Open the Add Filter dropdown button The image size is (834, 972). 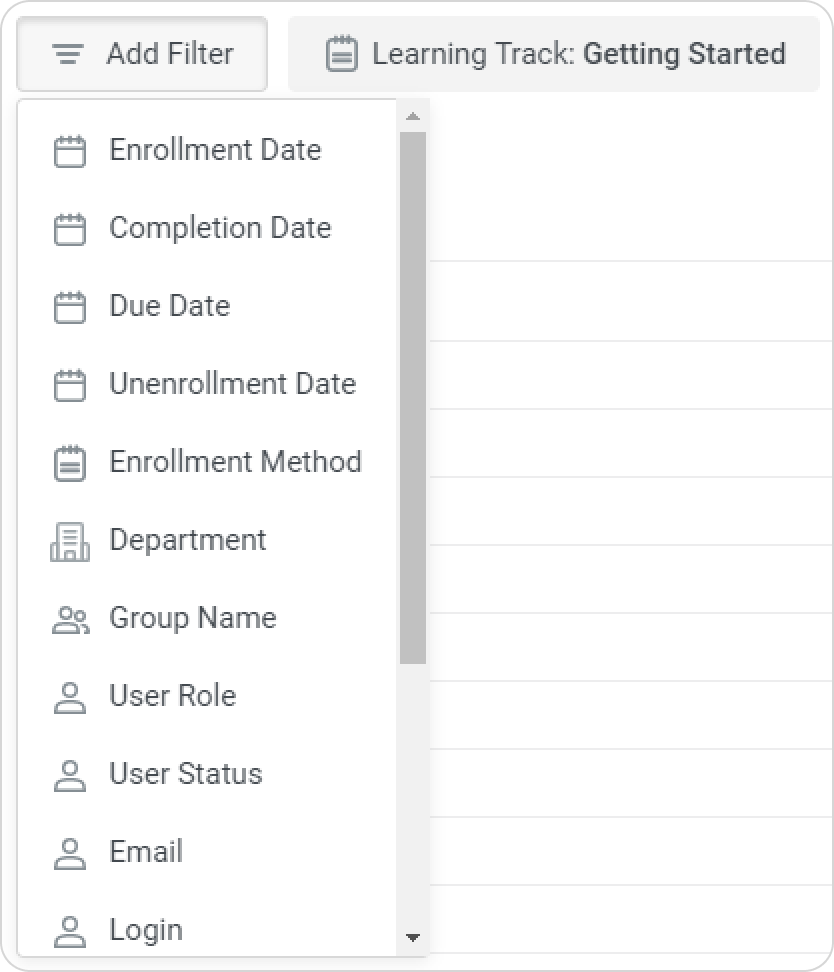(x=142, y=54)
